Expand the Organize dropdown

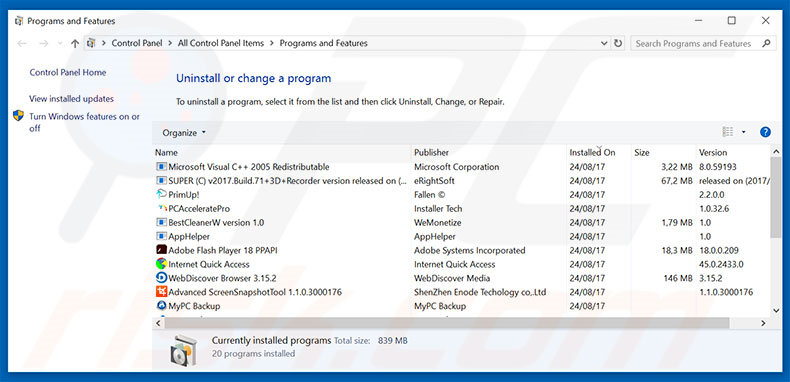click(x=184, y=133)
